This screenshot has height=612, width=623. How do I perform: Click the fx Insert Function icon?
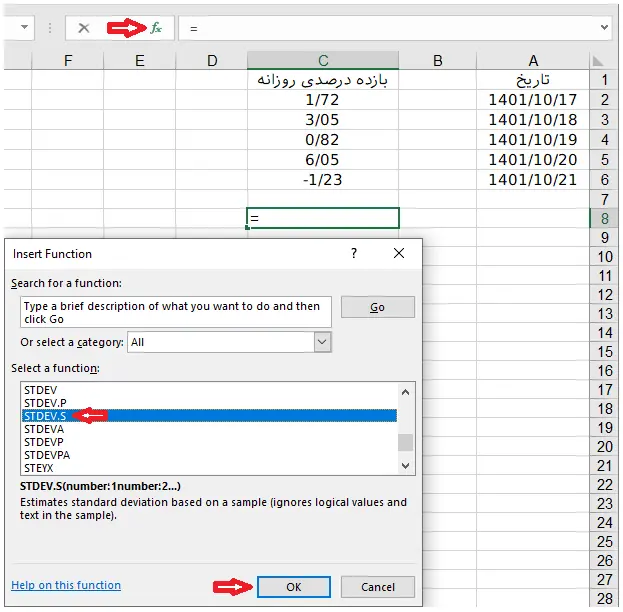[x=155, y=28]
